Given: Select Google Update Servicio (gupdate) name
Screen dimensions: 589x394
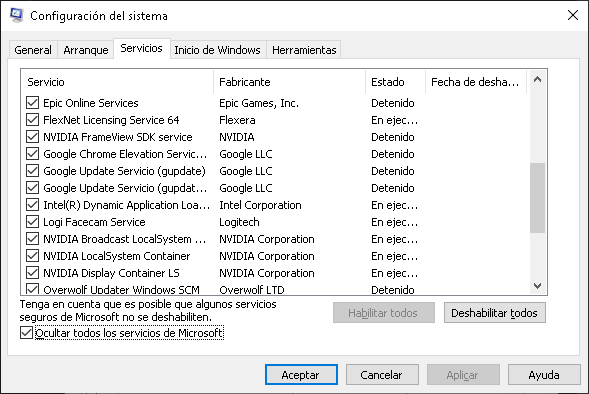Looking at the screenshot, I should coord(124,171).
